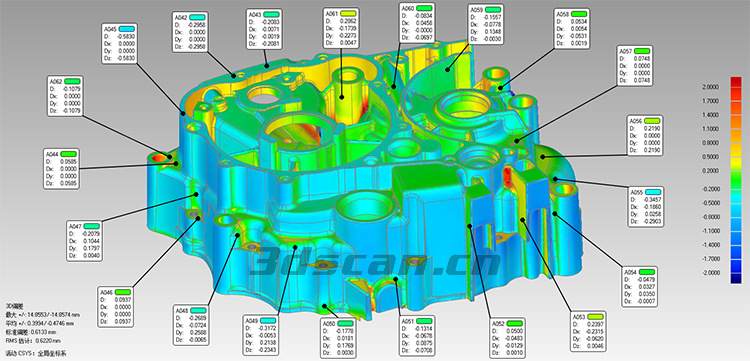Click the A045 cyan color swatch
Screen dimensions: 750x361
(x=126, y=29)
